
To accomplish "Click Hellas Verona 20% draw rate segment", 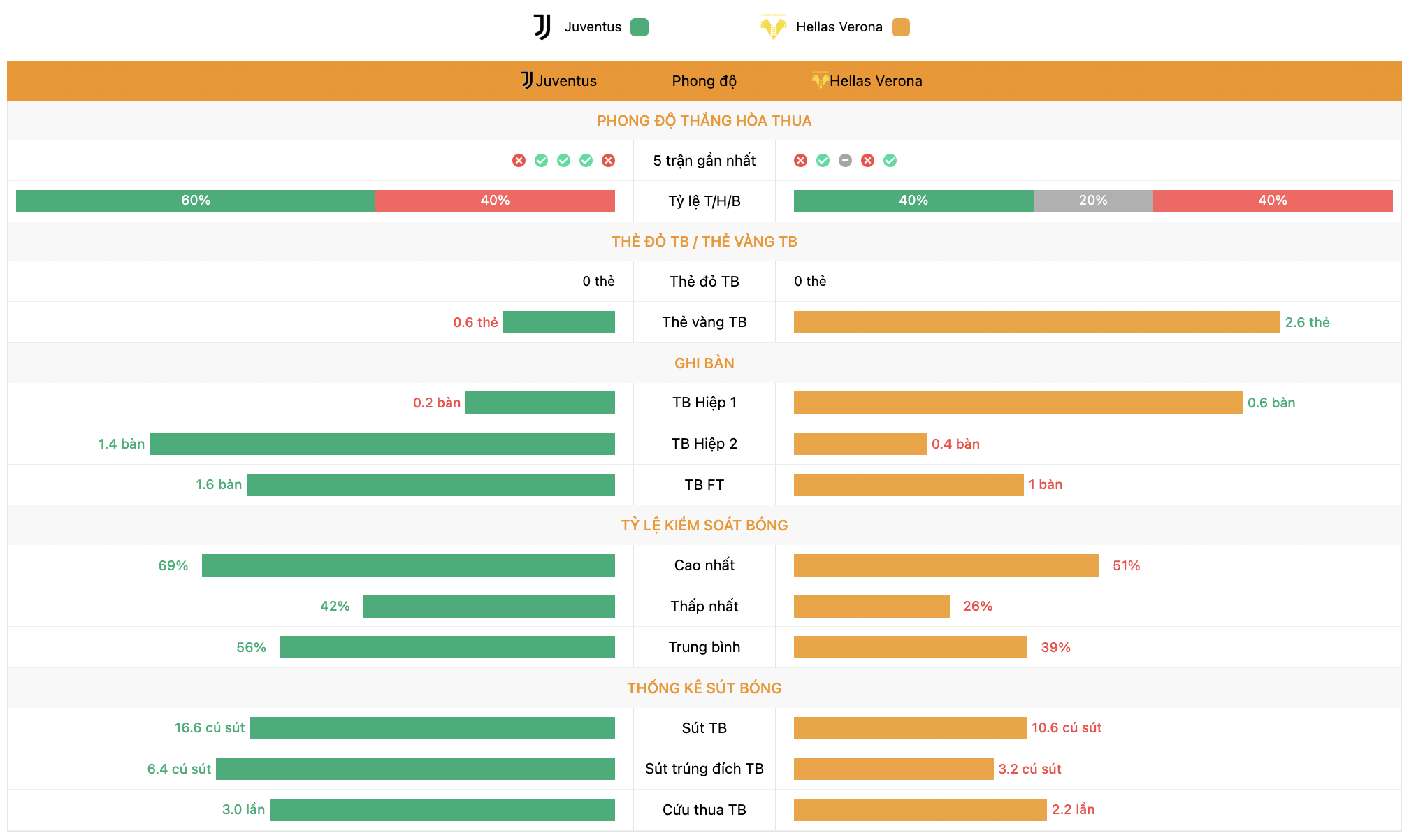I will click(x=1093, y=201).
